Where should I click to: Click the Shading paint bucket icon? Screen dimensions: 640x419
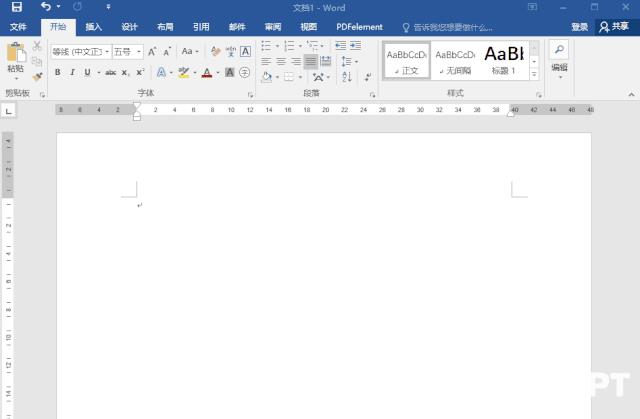pyautogui.click(x=267, y=77)
